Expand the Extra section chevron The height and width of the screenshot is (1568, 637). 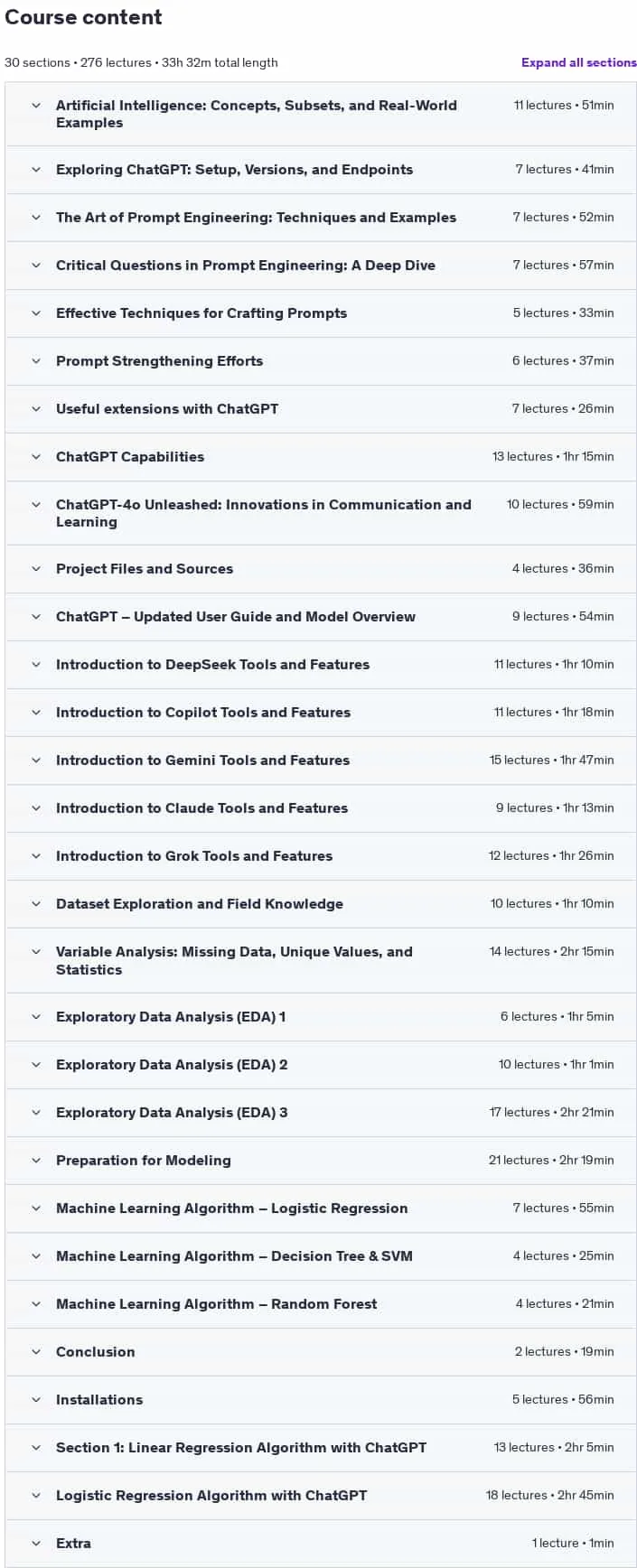36,1544
